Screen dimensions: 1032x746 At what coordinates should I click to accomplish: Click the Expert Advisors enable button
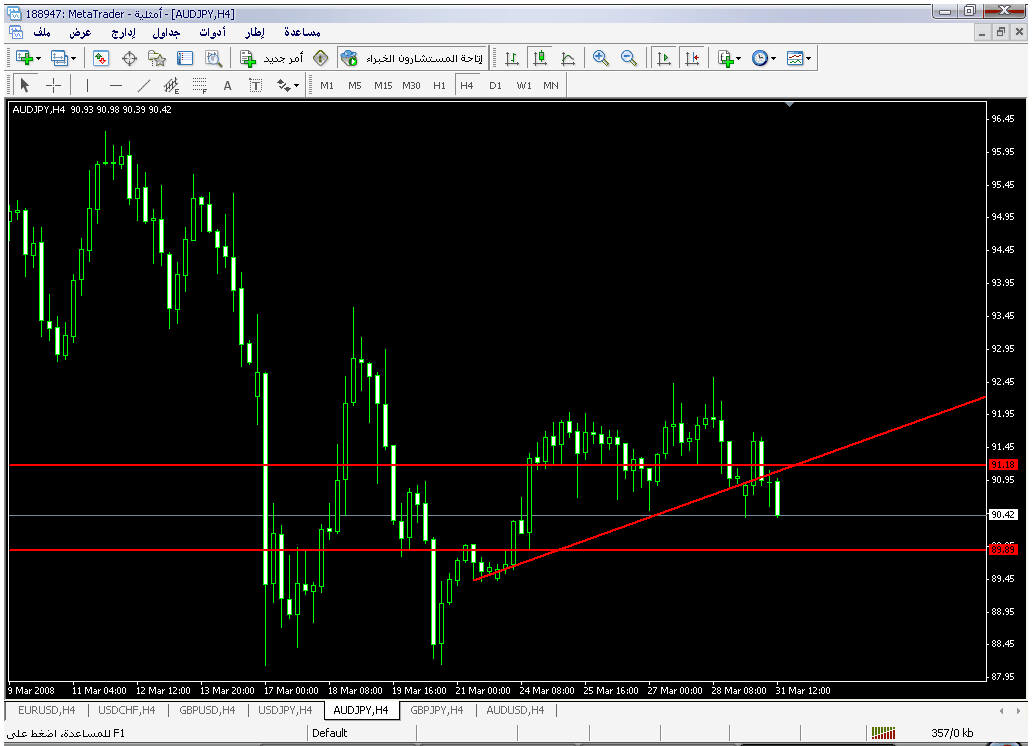[x=412, y=58]
